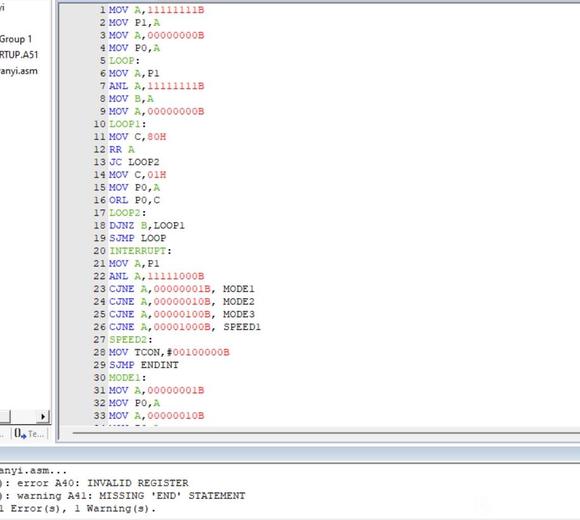Click the 'RR A' instruction on line 12

[122, 149]
